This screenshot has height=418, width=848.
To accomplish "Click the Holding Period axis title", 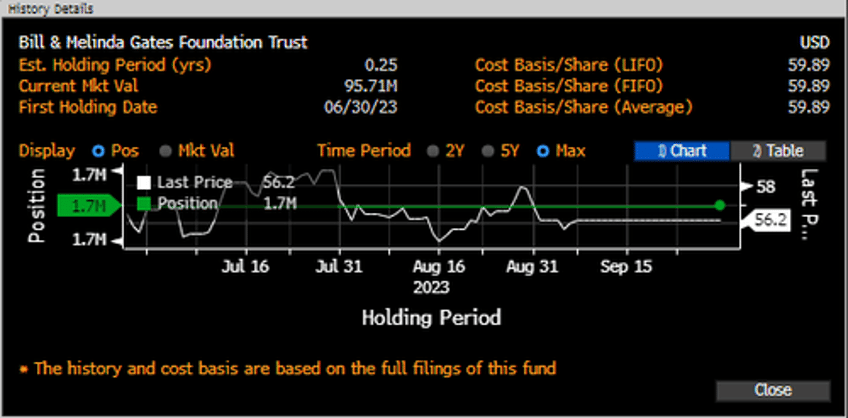I will pyautogui.click(x=432, y=317).
